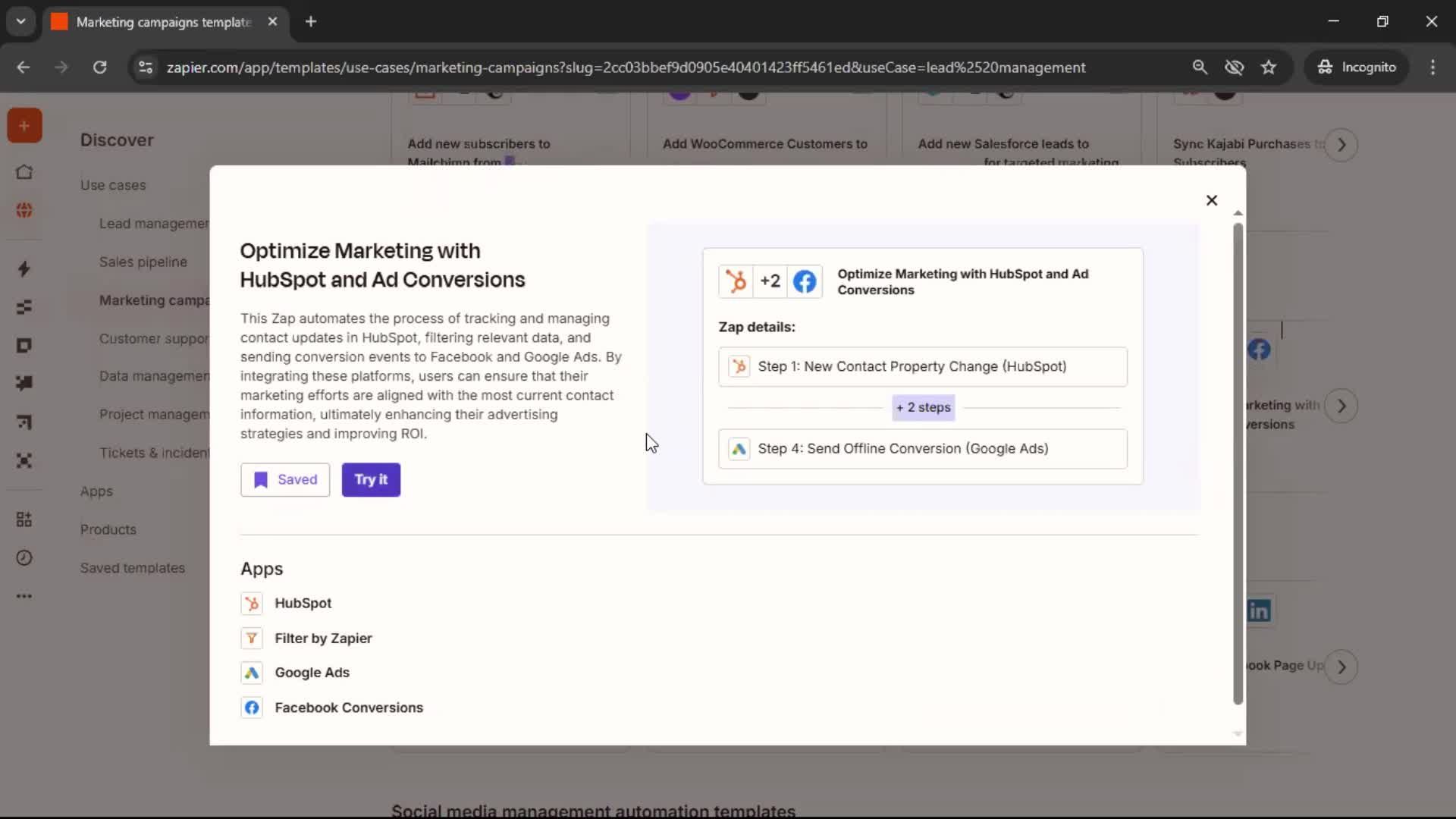Open the tab search dropdown arrow

click(20, 21)
